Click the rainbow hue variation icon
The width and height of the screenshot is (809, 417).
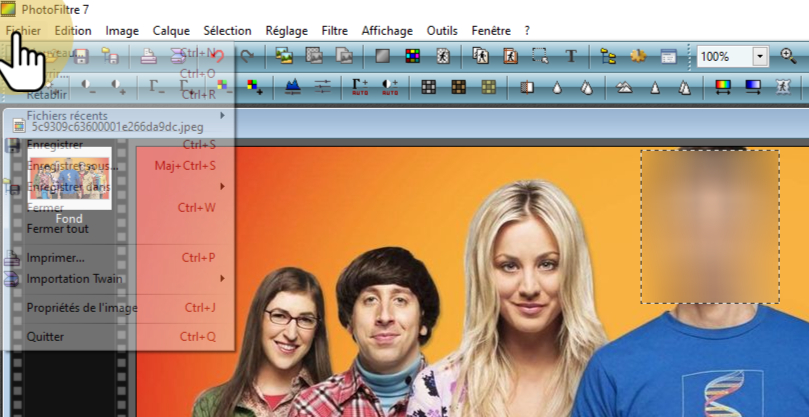[723, 86]
